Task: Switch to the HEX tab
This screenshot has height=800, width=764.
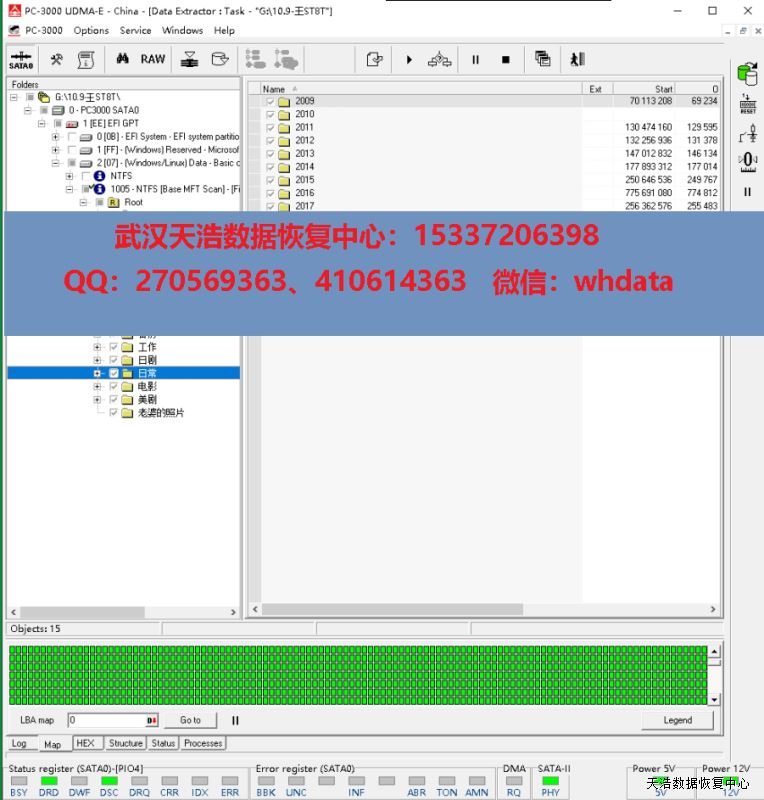Action: (x=86, y=743)
